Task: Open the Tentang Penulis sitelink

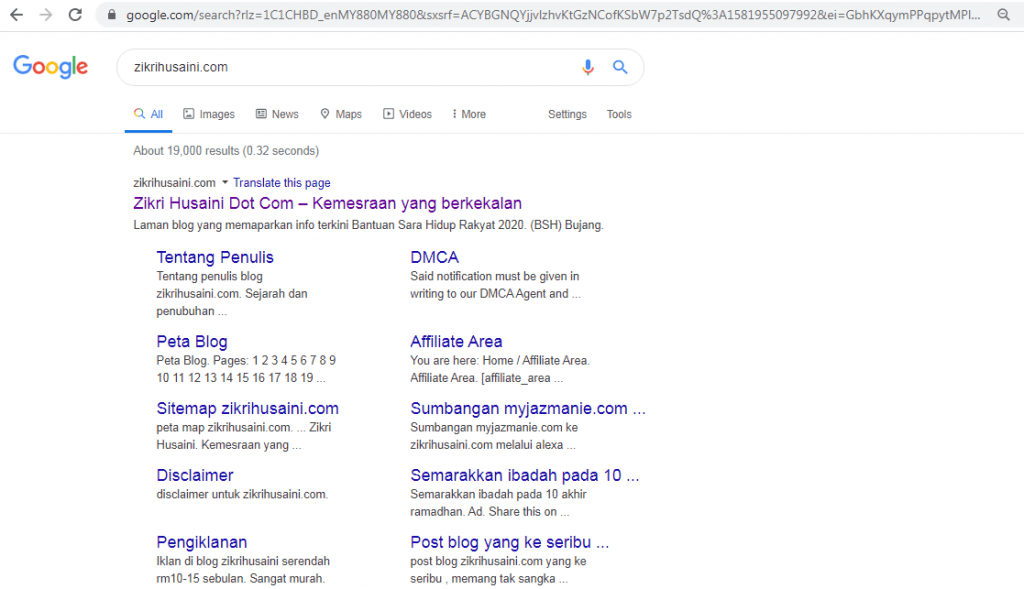Action: pos(215,257)
